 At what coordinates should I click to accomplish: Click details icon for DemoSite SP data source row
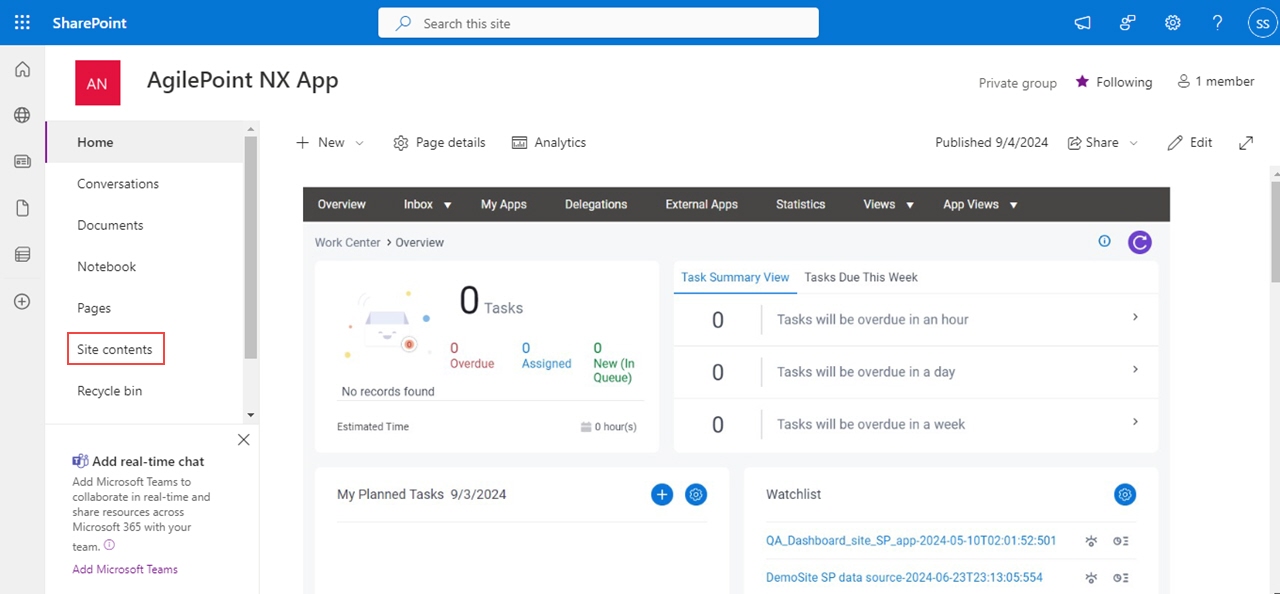[x=1121, y=578]
